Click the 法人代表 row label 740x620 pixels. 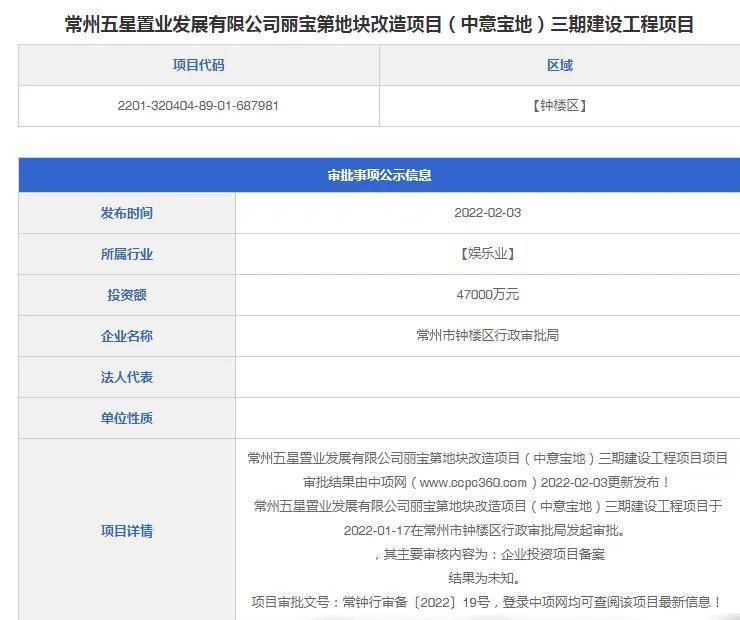(x=126, y=377)
